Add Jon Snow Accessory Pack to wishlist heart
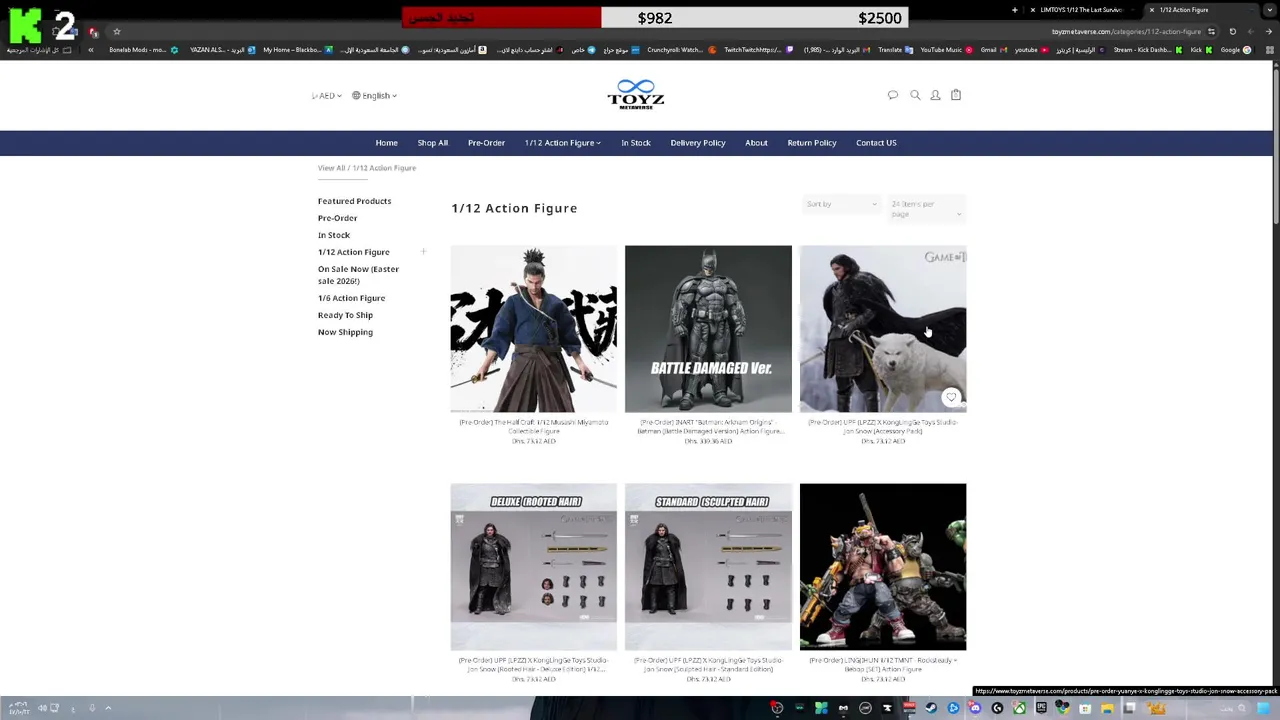The image size is (1280, 720). [x=951, y=397]
